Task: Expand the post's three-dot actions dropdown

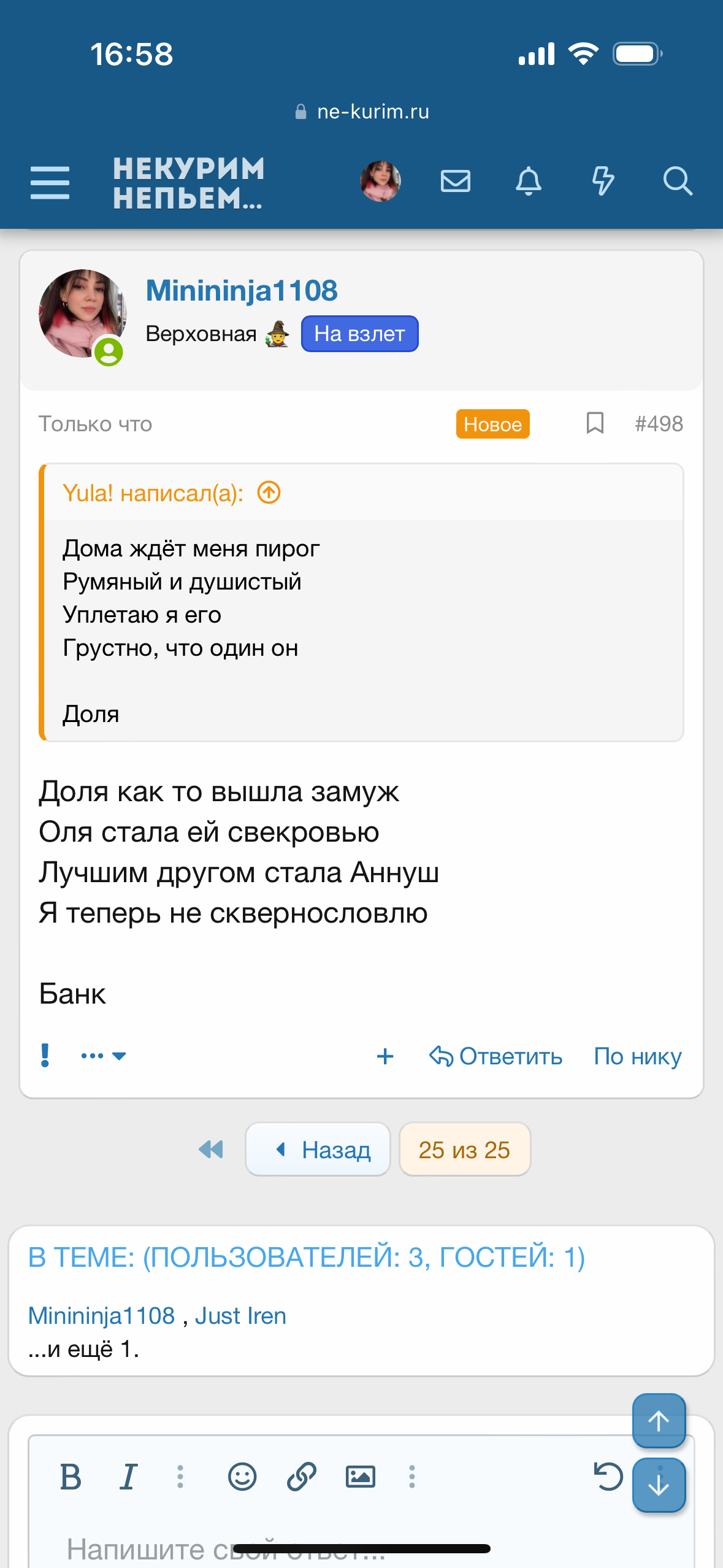Action: 103,1056
